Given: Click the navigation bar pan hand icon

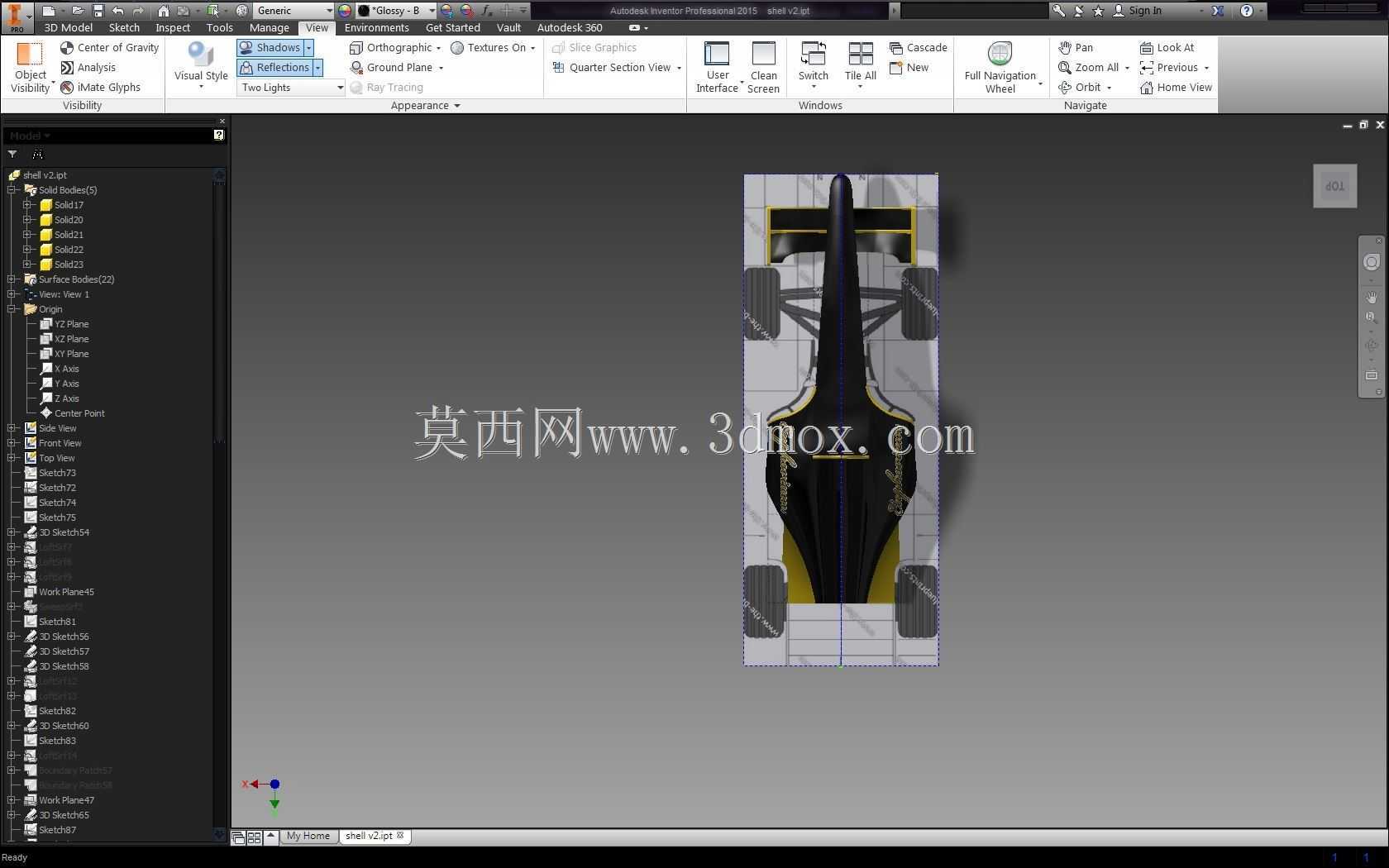Looking at the screenshot, I should 1372,298.
